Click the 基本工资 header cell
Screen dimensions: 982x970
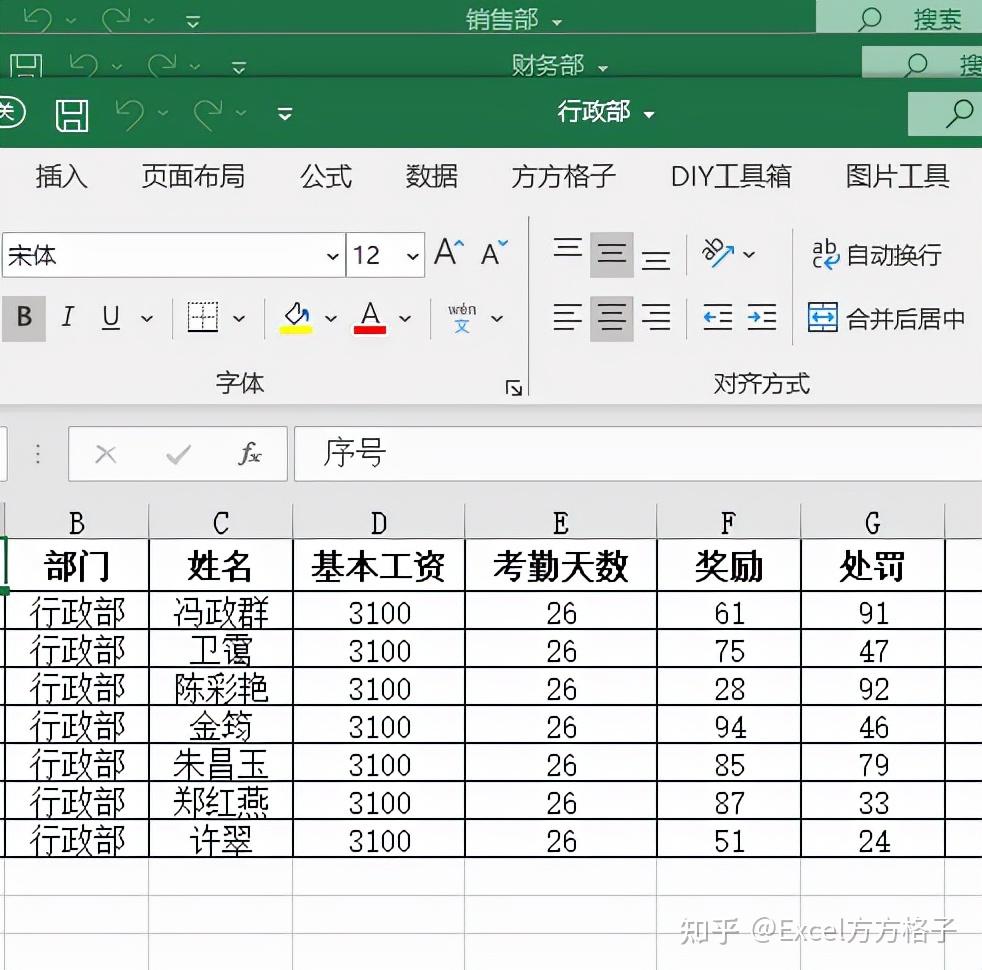tap(379, 565)
